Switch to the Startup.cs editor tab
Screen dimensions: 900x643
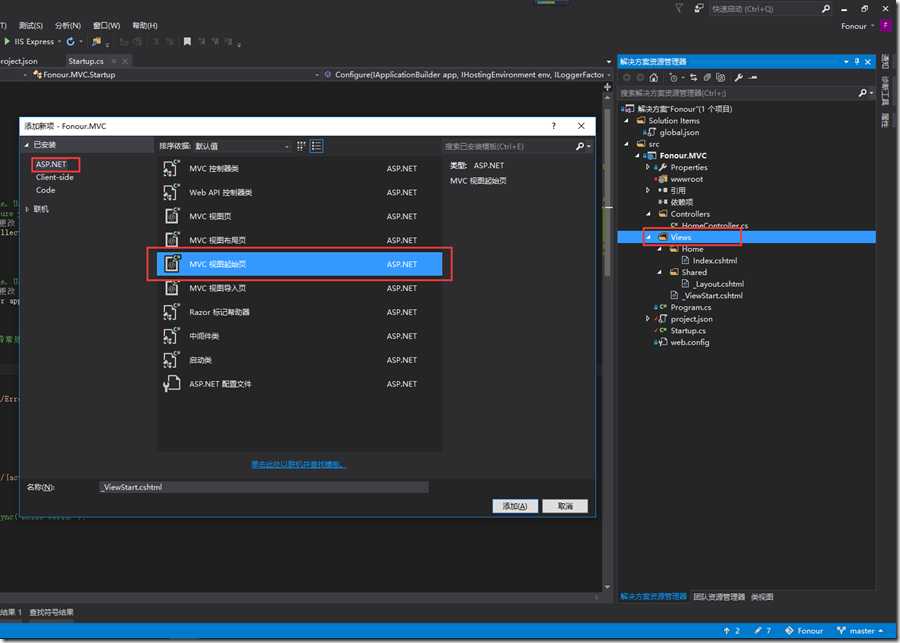[86, 61]
